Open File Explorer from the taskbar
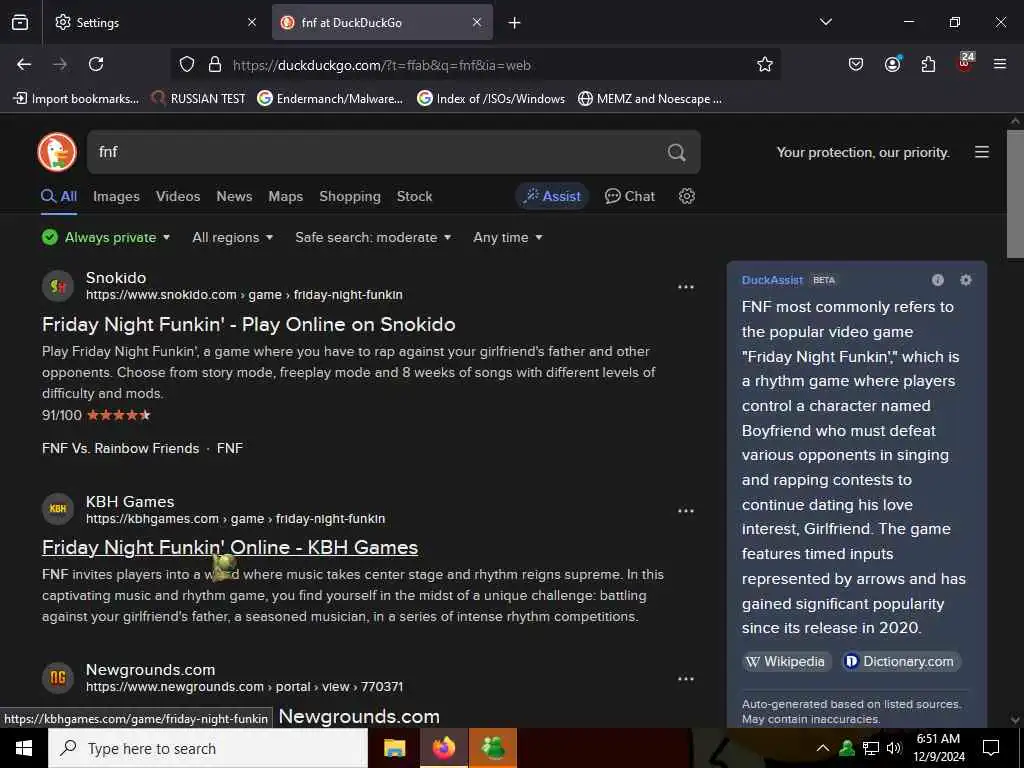This screenshot has width=1024, height=768. [x=394, y=748]
